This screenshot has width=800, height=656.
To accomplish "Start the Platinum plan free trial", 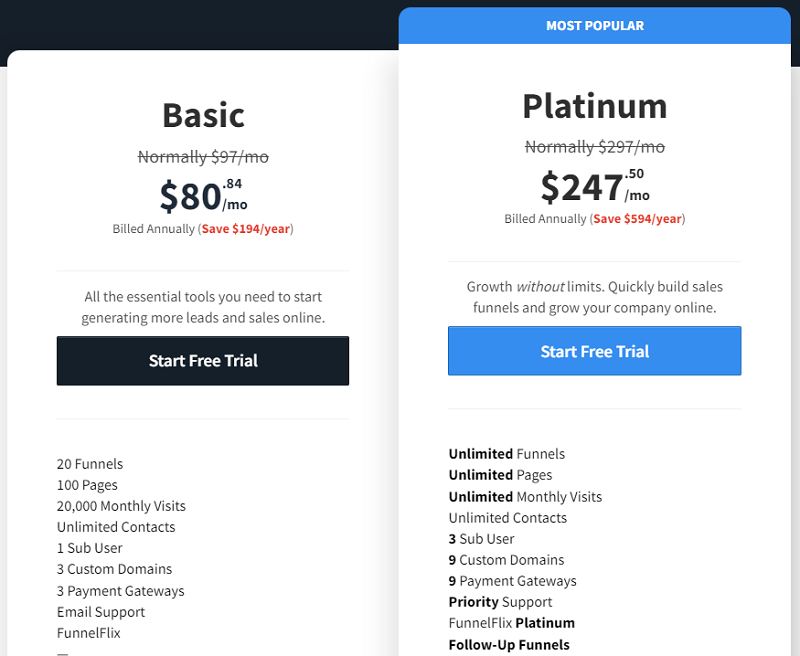I will coord(594,351).
